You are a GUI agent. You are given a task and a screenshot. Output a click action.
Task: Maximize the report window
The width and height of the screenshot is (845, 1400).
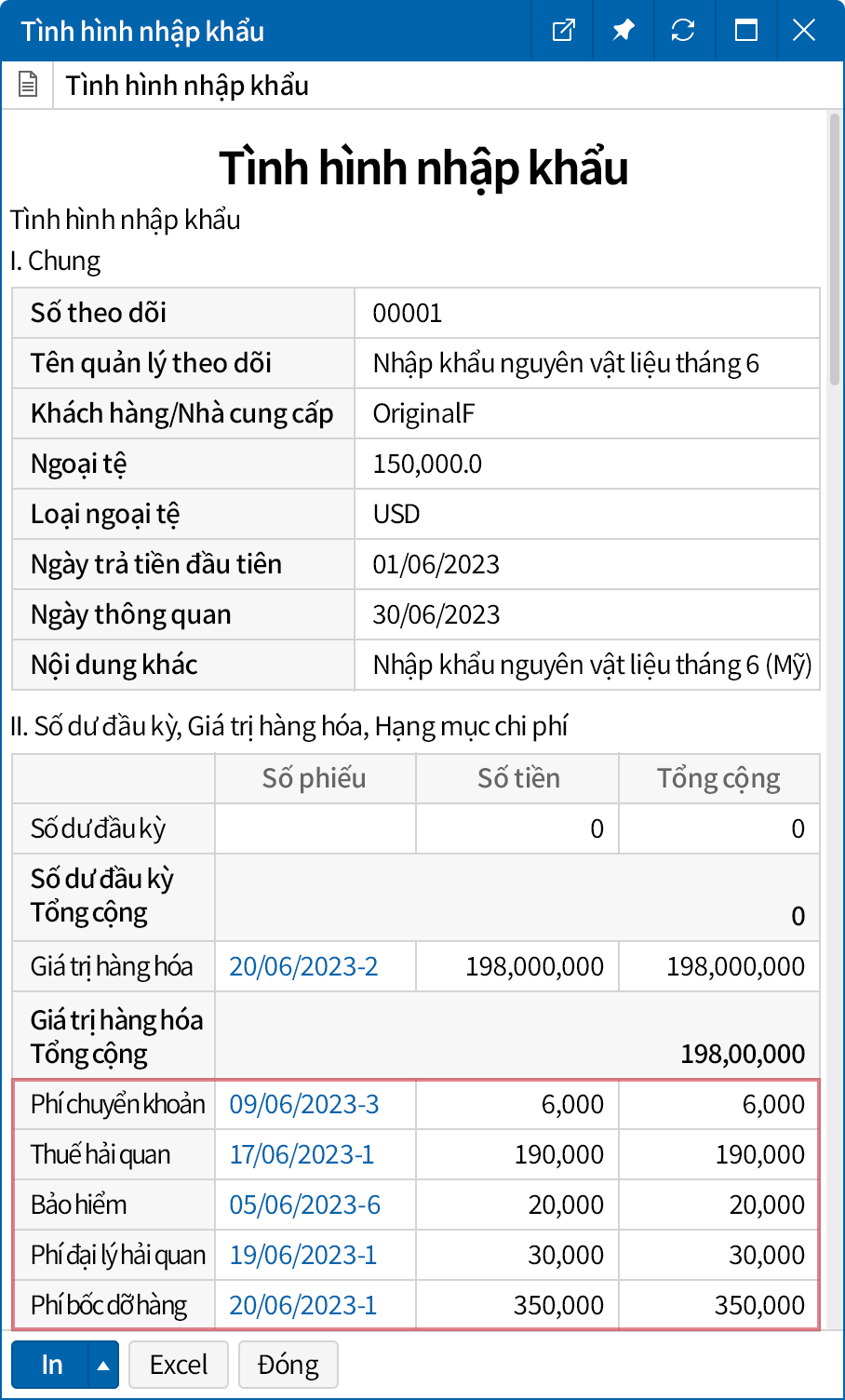pyautogui.click(x=745, y=31)
